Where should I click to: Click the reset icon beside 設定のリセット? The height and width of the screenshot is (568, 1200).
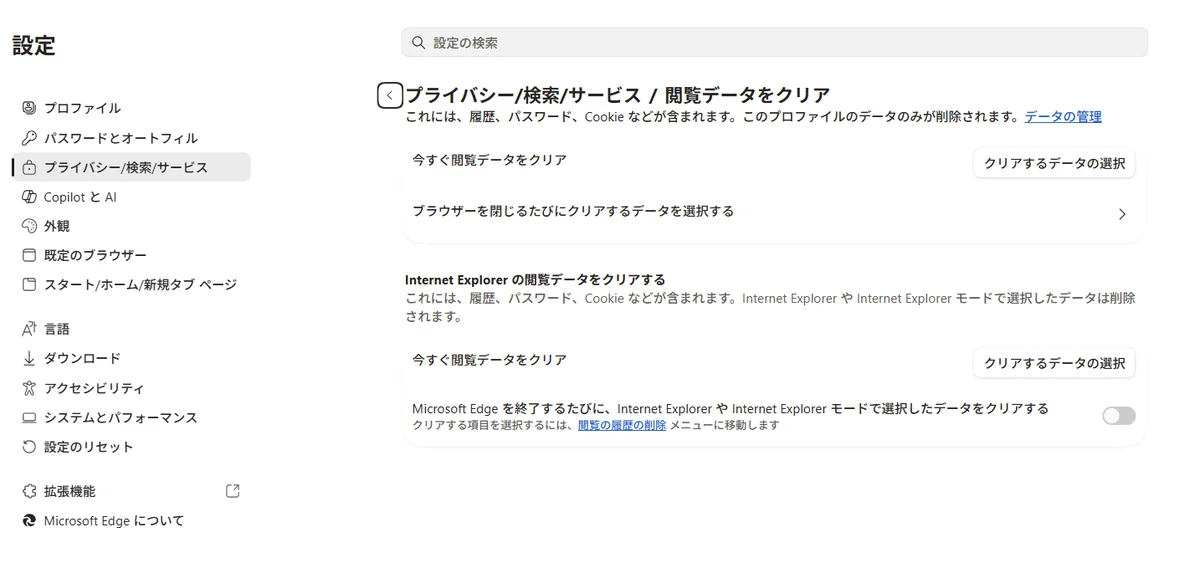[29, 447]
